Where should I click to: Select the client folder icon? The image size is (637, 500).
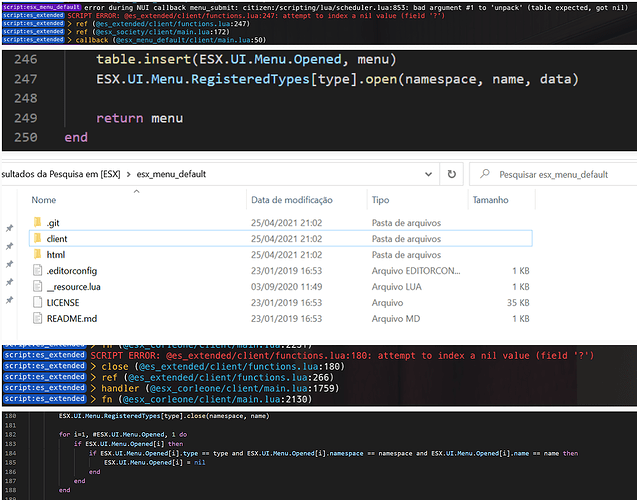(37, 240)
